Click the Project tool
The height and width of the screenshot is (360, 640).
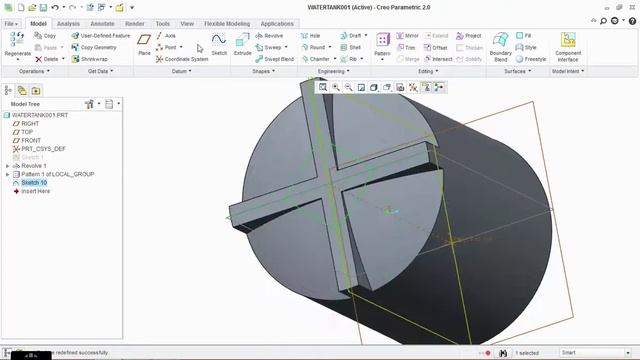pyautogui.click(x=469, y=36)
